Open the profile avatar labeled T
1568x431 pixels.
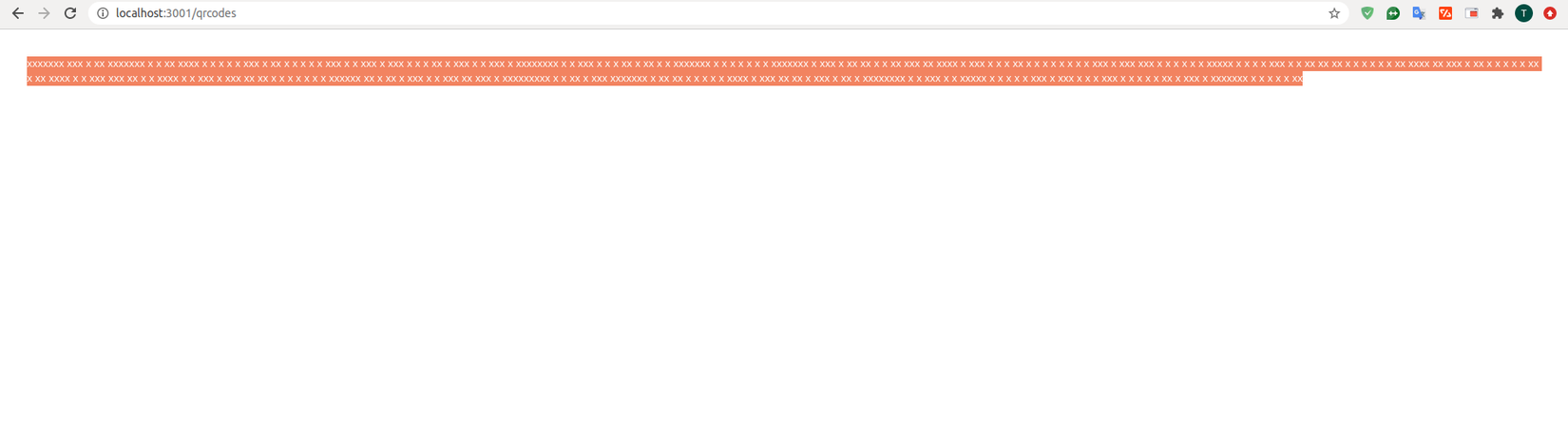coord(1523,13)
